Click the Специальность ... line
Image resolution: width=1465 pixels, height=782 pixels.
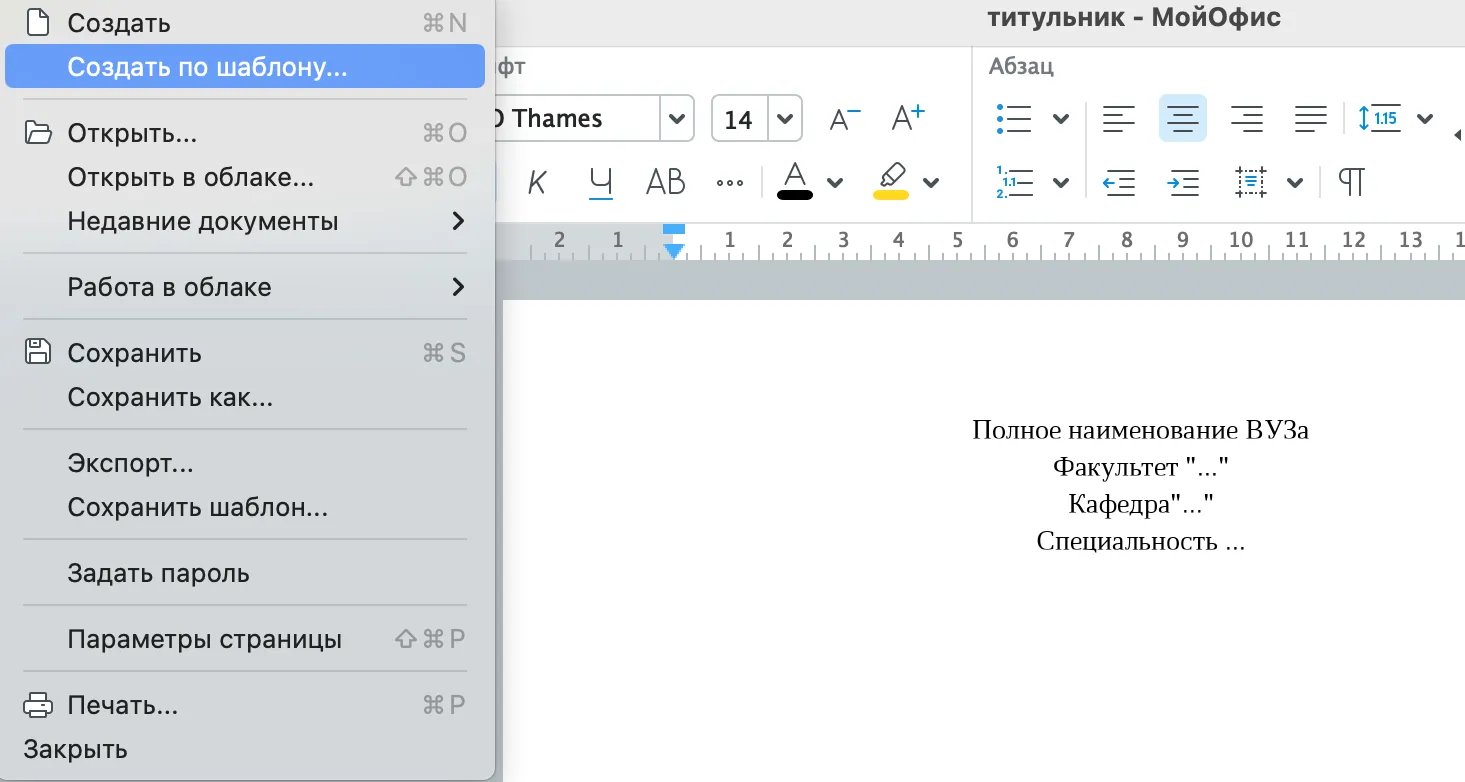(1141, 542)
